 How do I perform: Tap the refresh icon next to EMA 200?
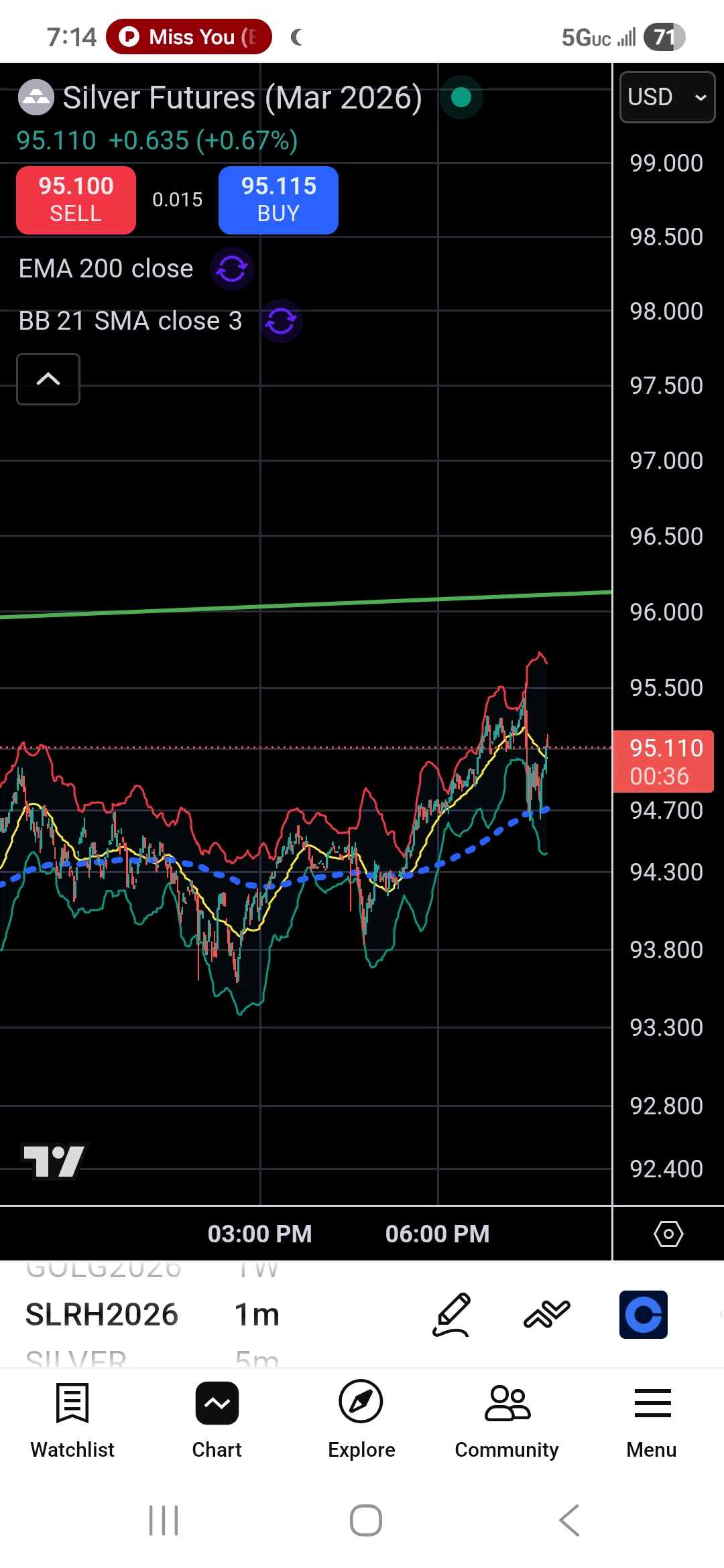(x=232, y=269)
